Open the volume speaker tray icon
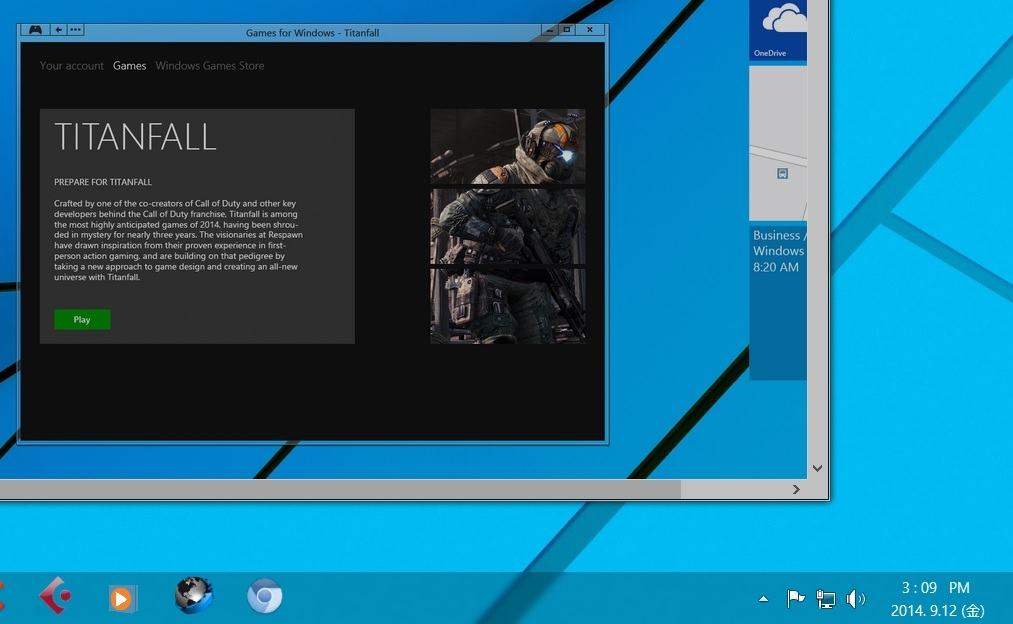Viewport: 1013px width, 624px height. pyautogui.click(x=855, y=599)
